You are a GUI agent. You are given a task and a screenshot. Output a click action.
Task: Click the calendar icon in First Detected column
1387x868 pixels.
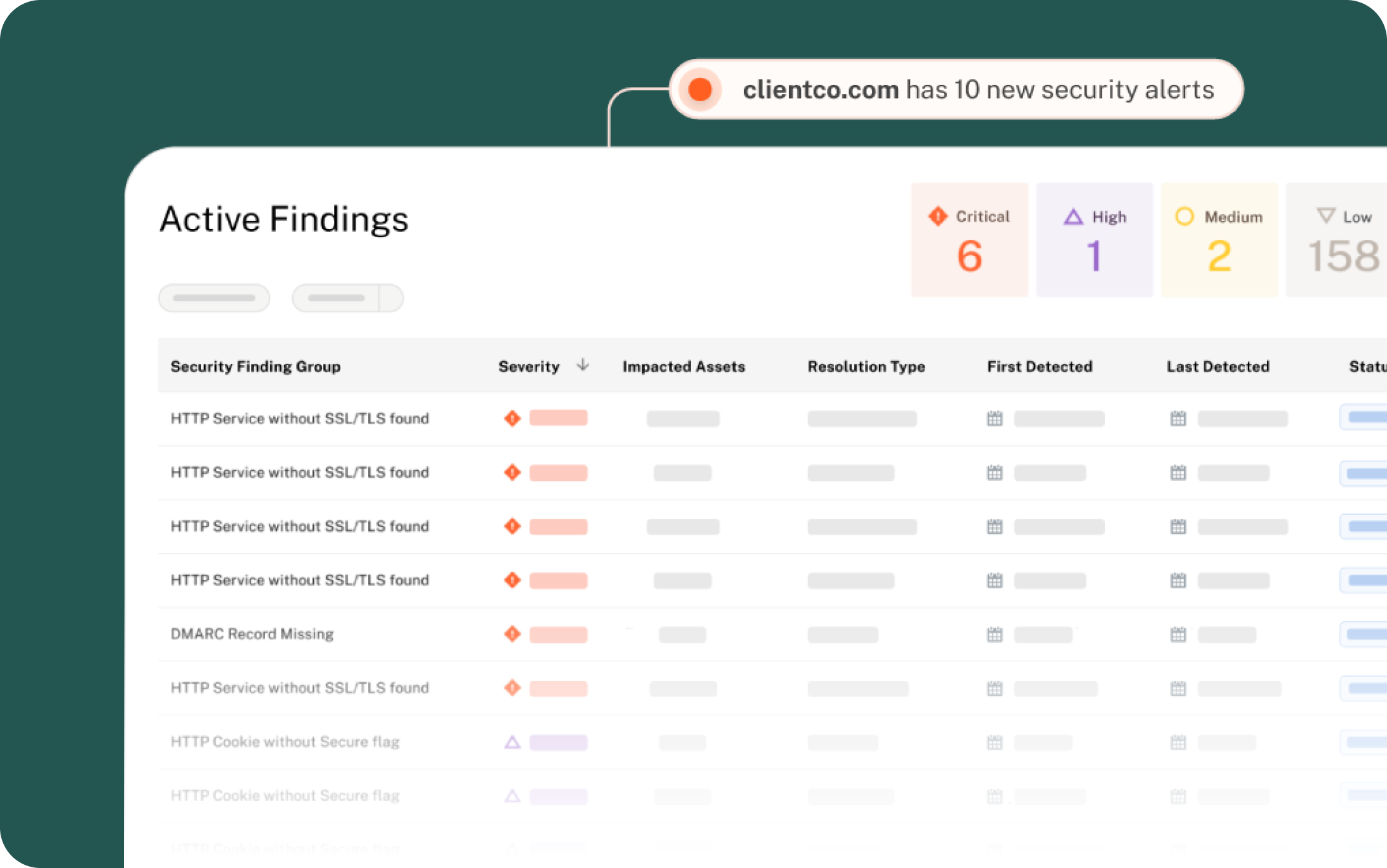(995, 418)
